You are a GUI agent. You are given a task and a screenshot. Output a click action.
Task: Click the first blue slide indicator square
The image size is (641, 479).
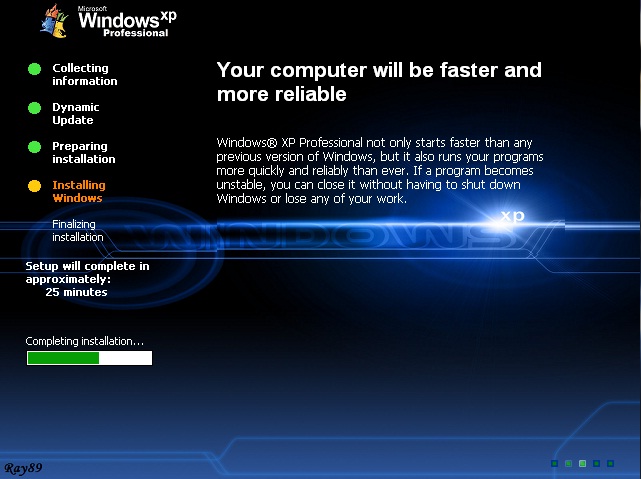coord(554,463)
